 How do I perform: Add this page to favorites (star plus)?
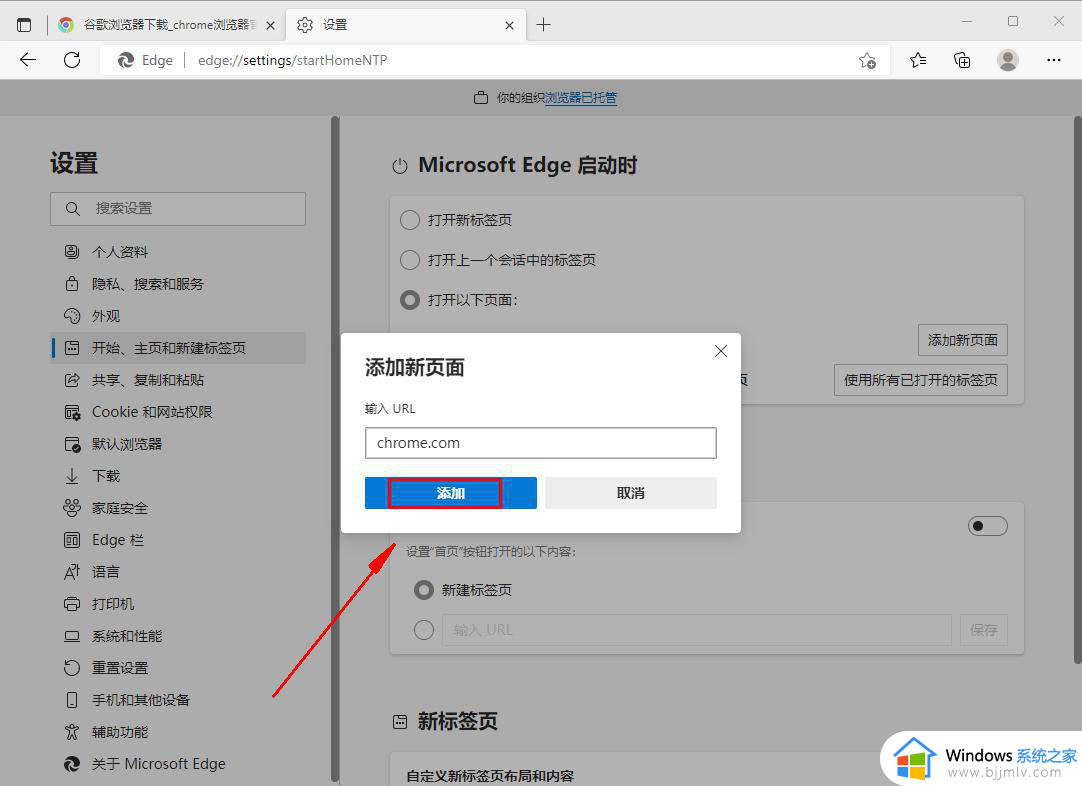[x=867, y=61]
